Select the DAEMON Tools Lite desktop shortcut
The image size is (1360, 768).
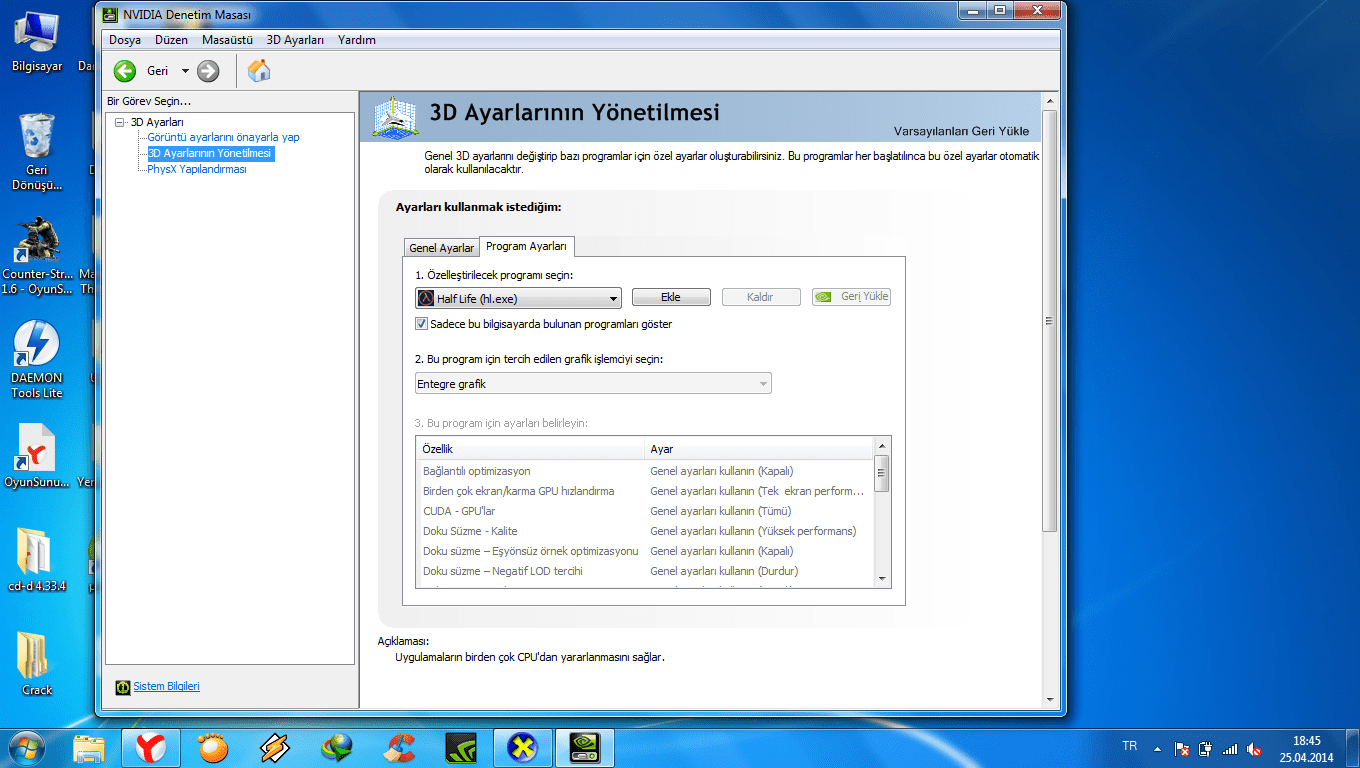pyautogui.click(x=37, y=360)
